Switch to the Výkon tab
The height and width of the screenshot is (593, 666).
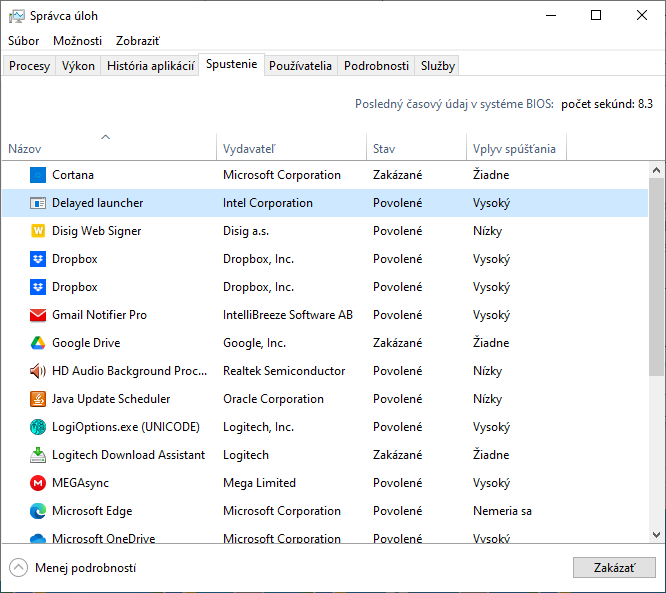tap(78, 66)
